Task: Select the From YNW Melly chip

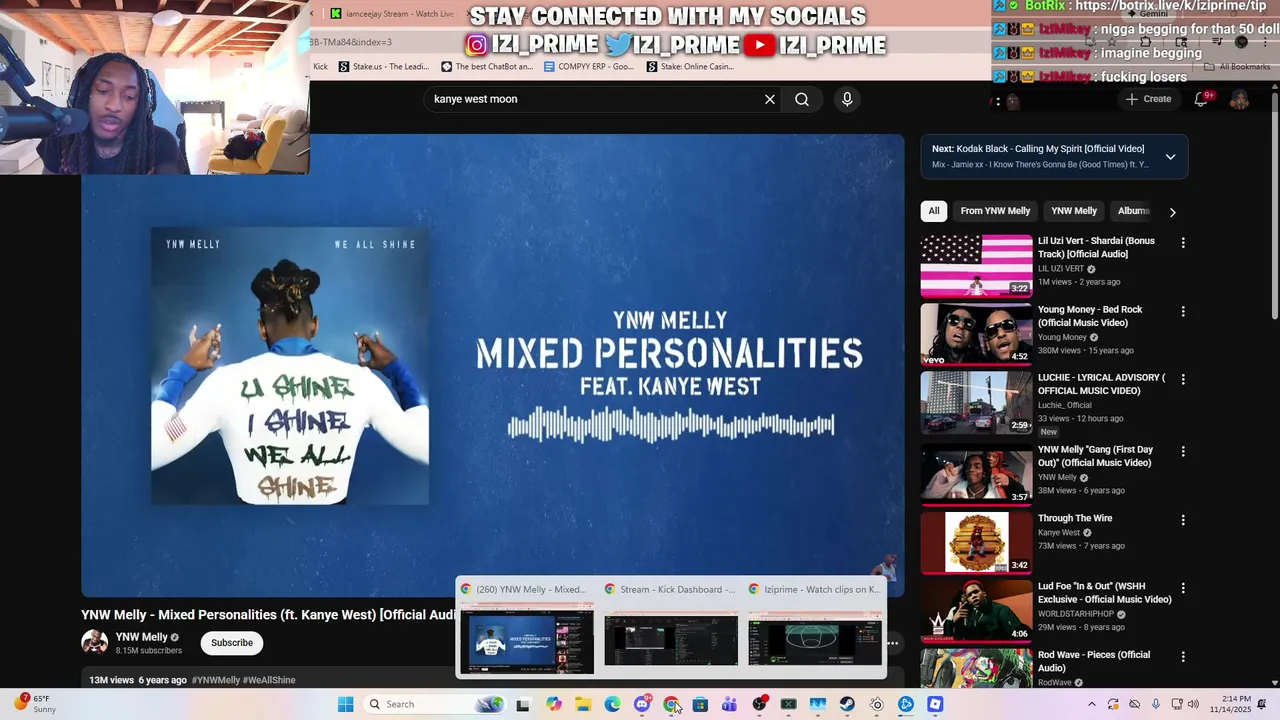Action: coord(995,211)
